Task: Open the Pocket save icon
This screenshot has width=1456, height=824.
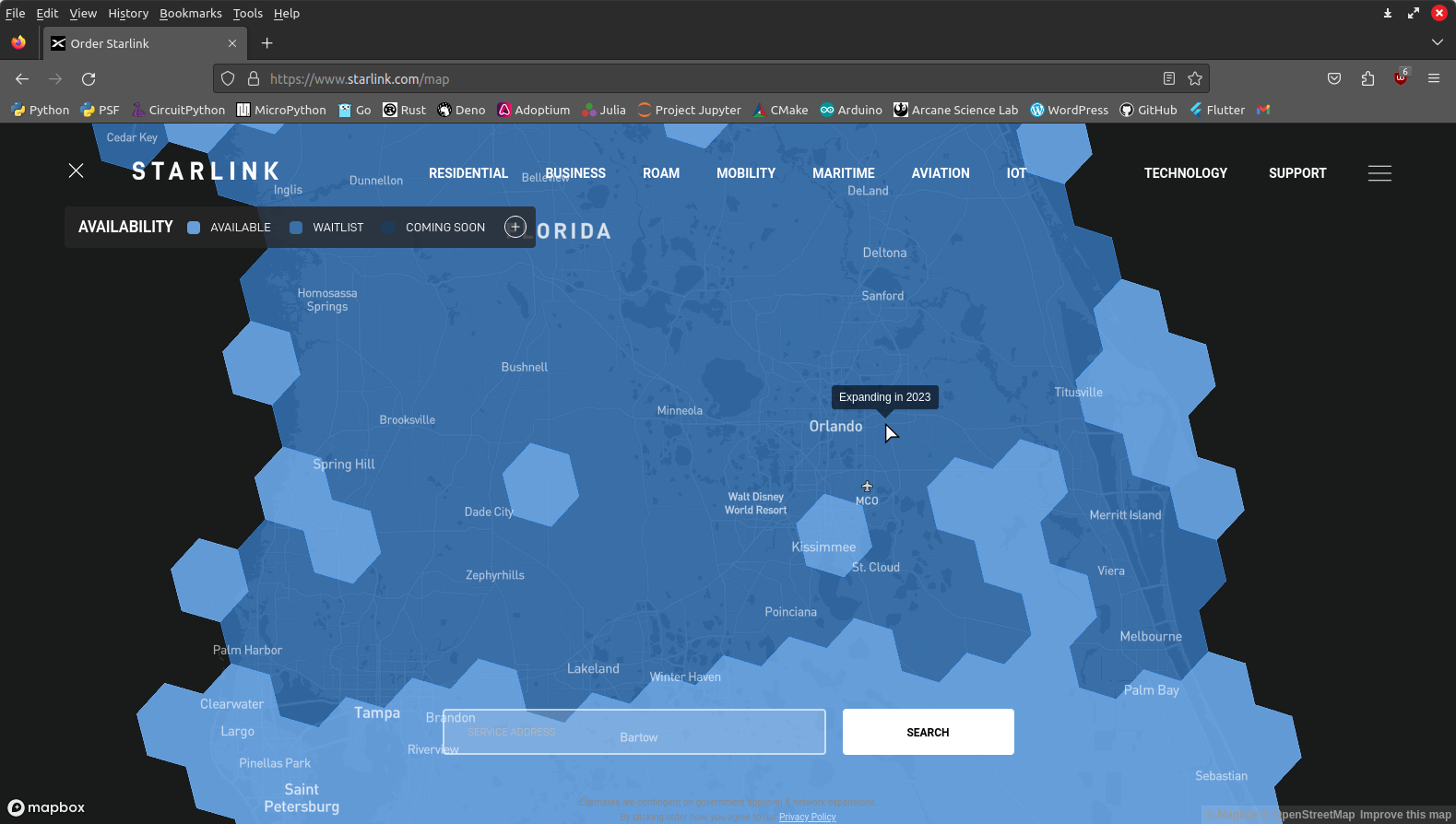Action: (1334, 78)
